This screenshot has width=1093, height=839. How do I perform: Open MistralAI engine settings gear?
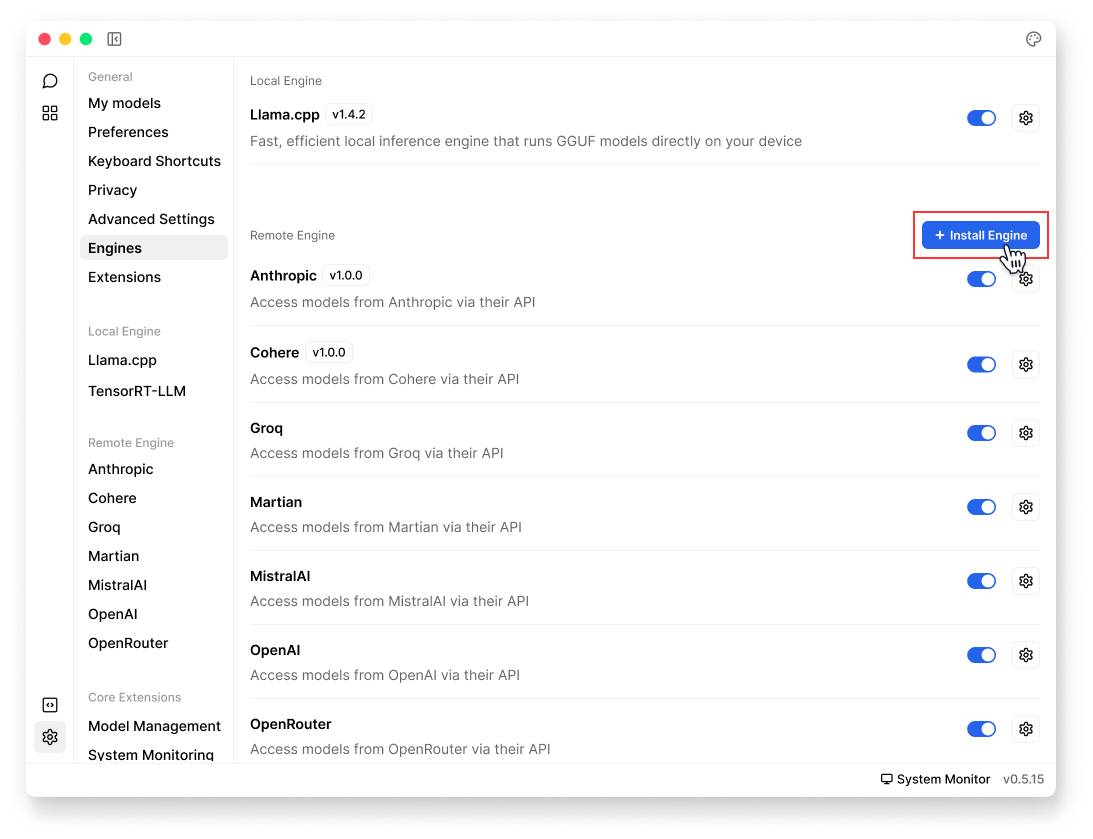(x=1025, y=581)
